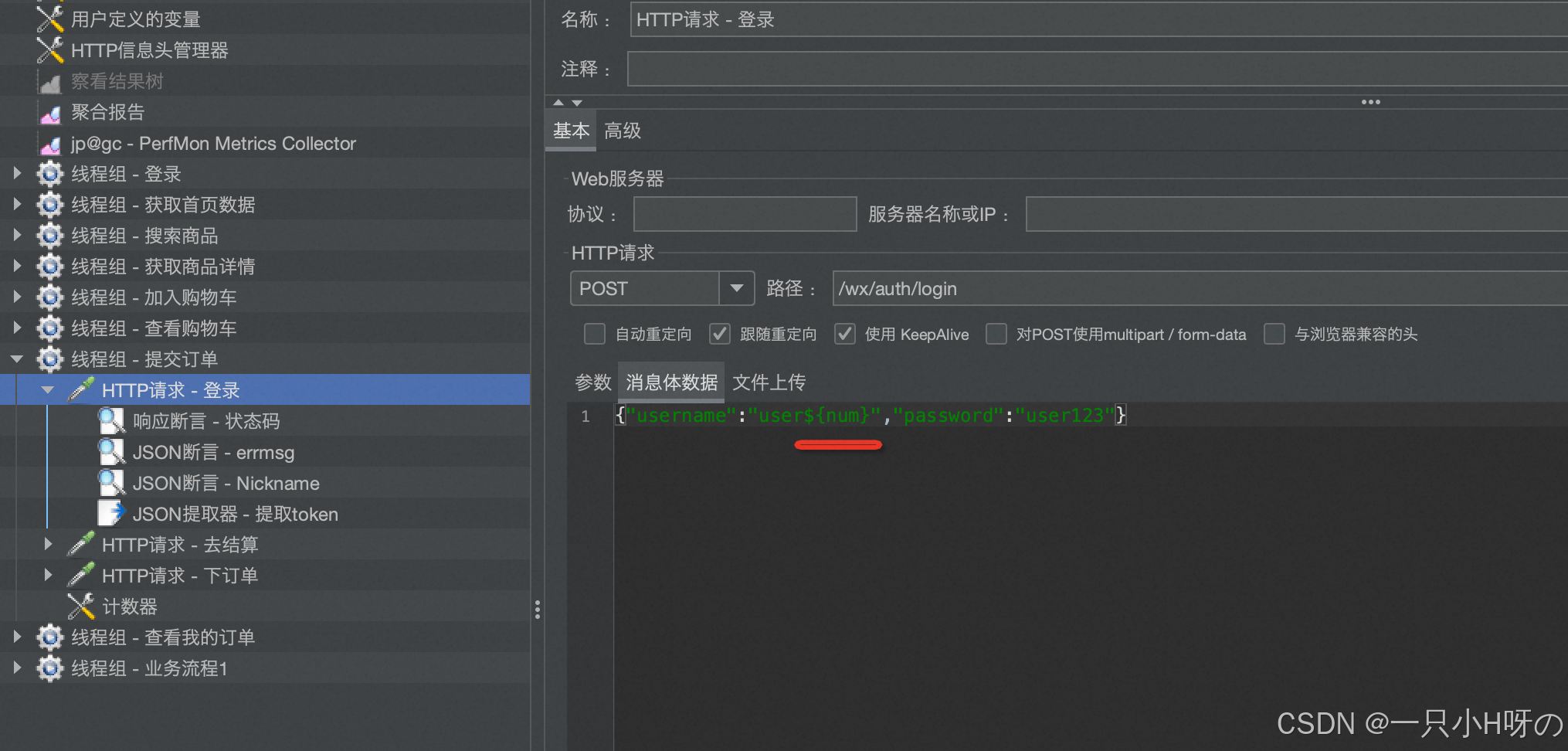Click the vertical splitter handle dots
The height and width of the screenshot is (751, 1568).
pos(538,610)
